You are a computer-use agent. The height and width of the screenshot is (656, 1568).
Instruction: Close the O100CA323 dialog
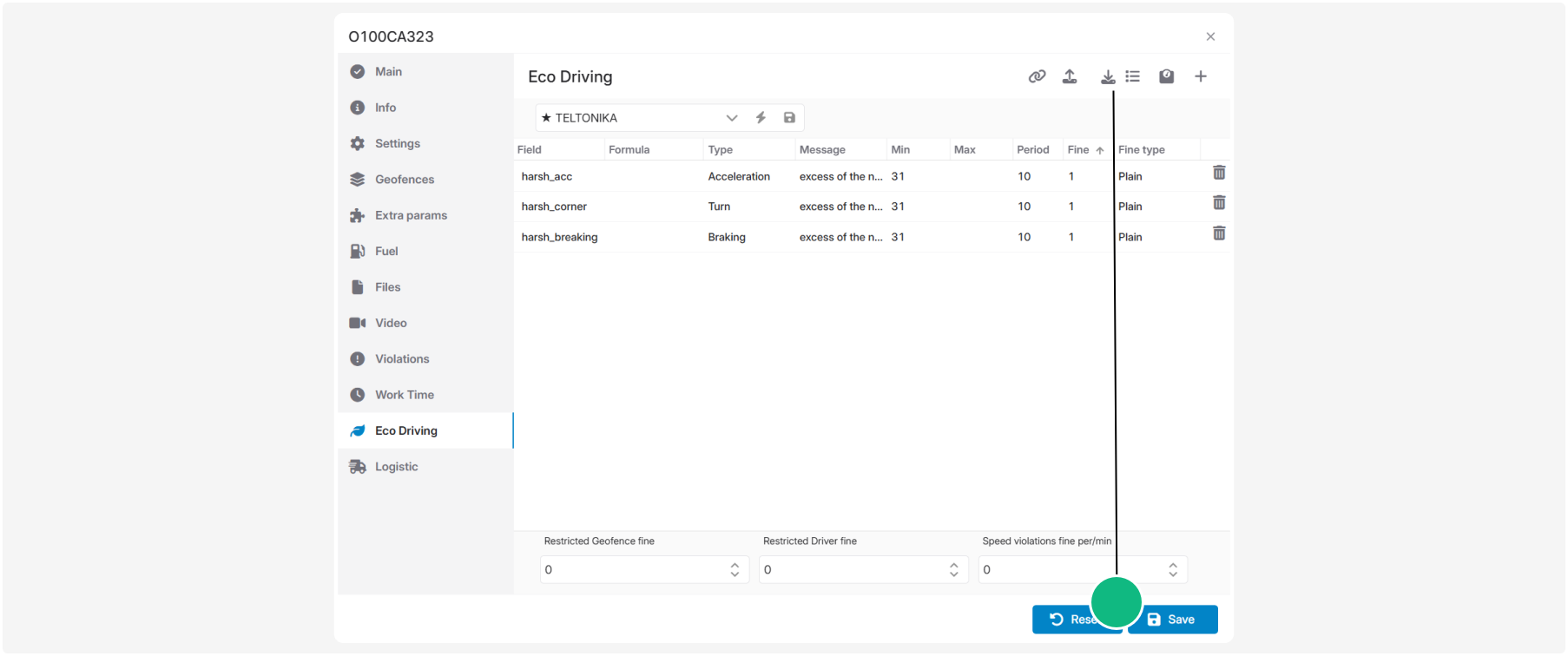[1210, 36]
